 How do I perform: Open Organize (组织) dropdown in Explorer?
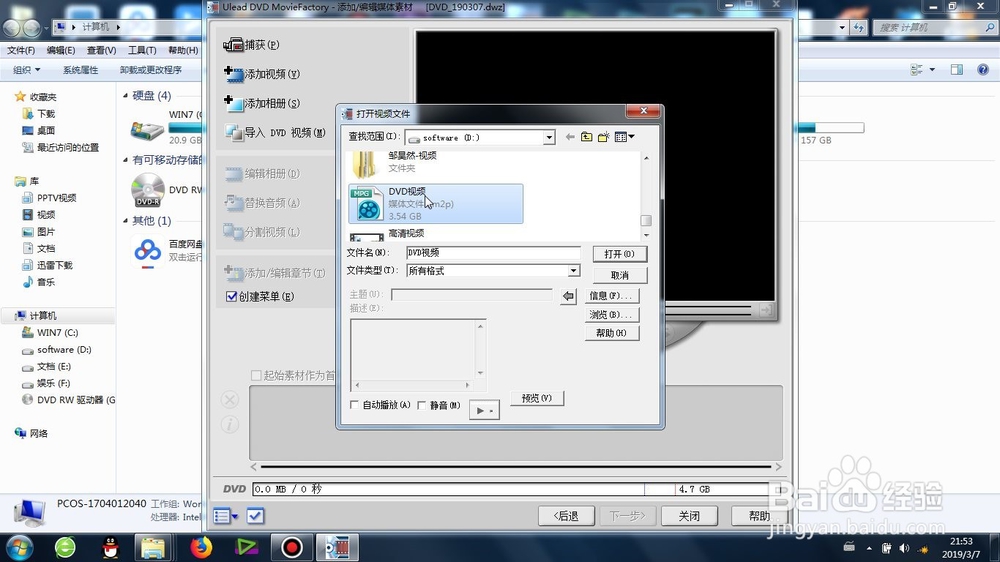click(27, 70)
